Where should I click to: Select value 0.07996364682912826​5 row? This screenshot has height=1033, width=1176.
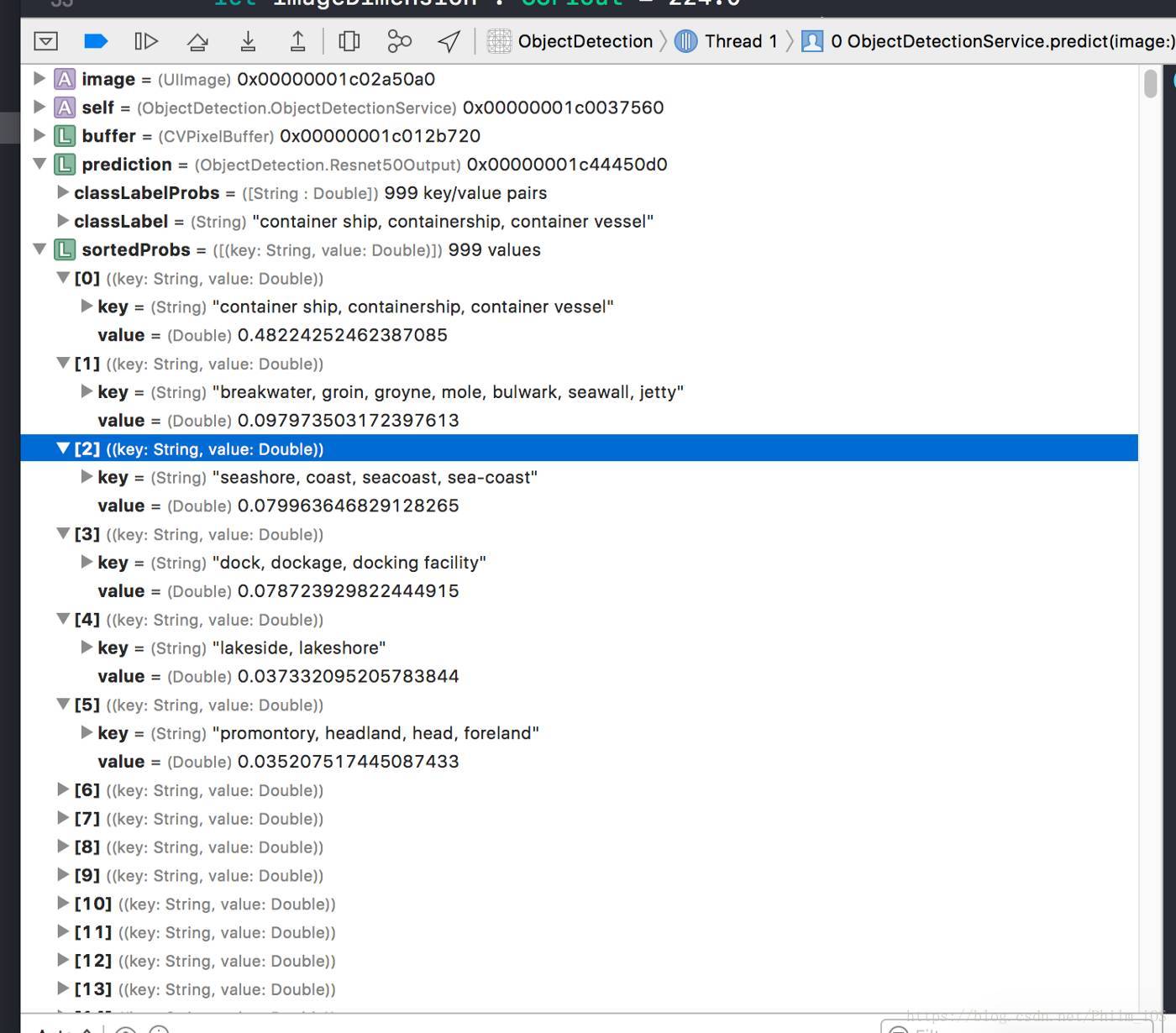579,506
